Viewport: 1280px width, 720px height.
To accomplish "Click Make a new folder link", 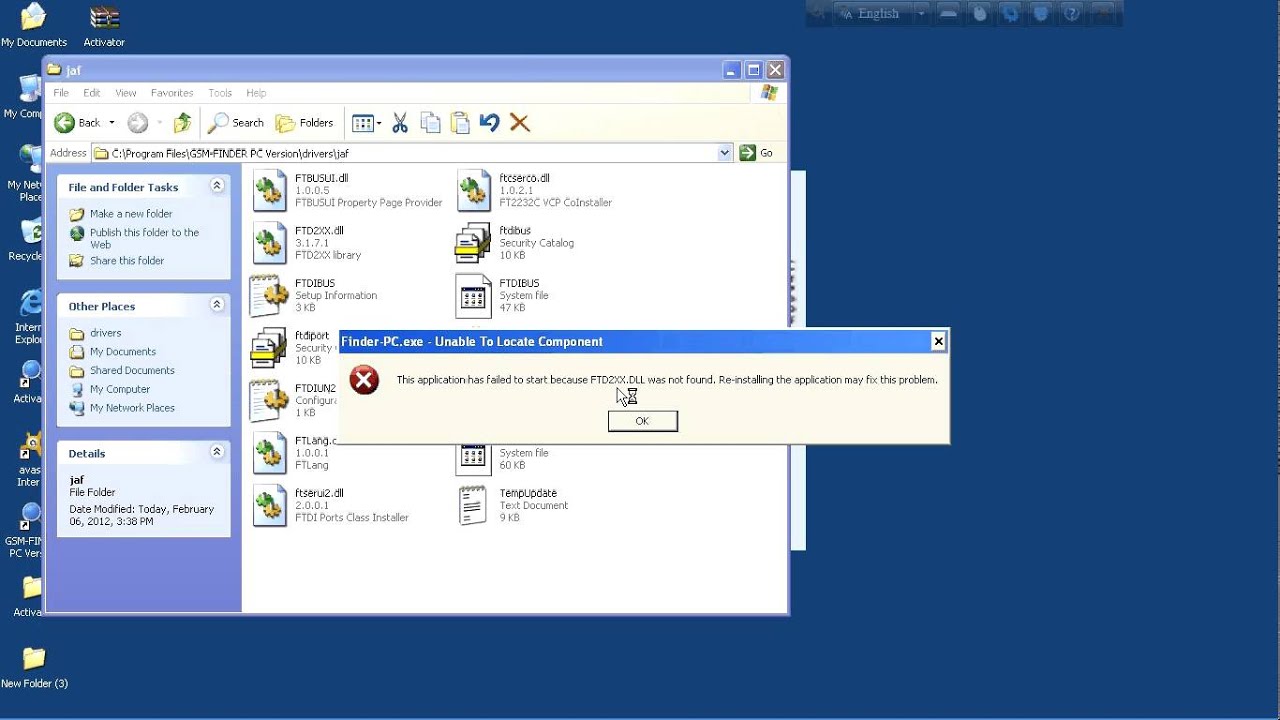I will pyautogui.click(x=131, y=214).
